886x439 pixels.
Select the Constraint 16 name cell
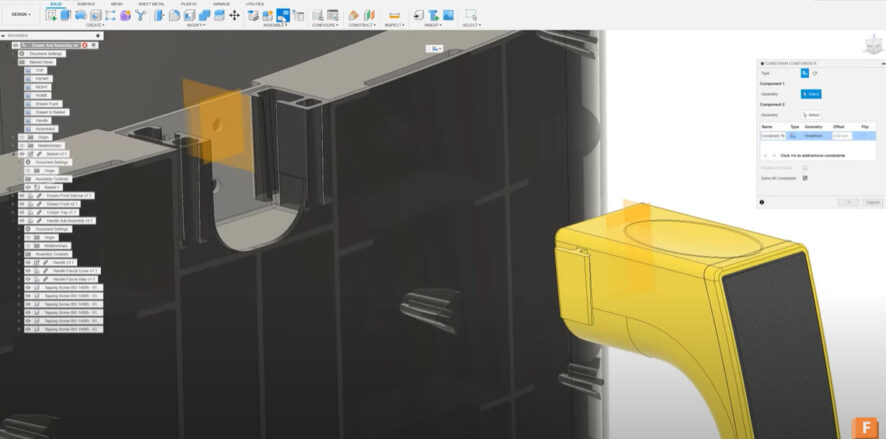774,136
